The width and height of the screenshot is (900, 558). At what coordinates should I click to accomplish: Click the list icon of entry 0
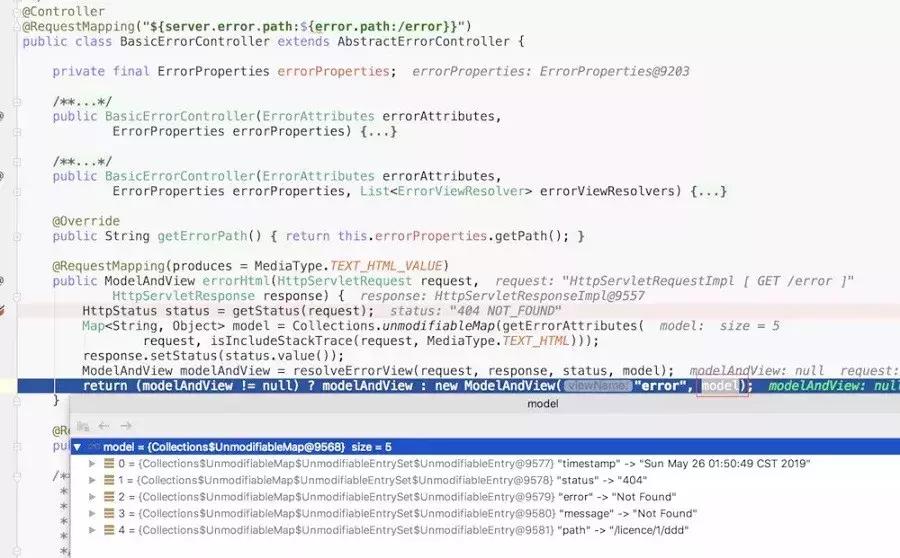click(x=109, y=463)
